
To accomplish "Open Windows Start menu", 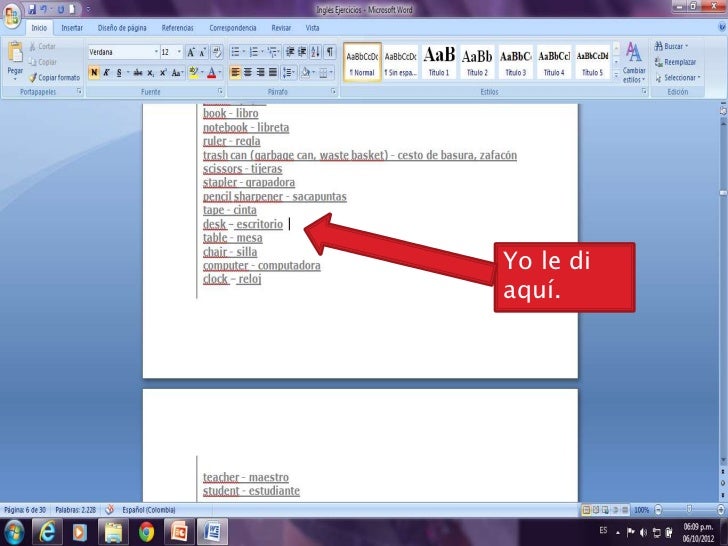I will [14, 532].
